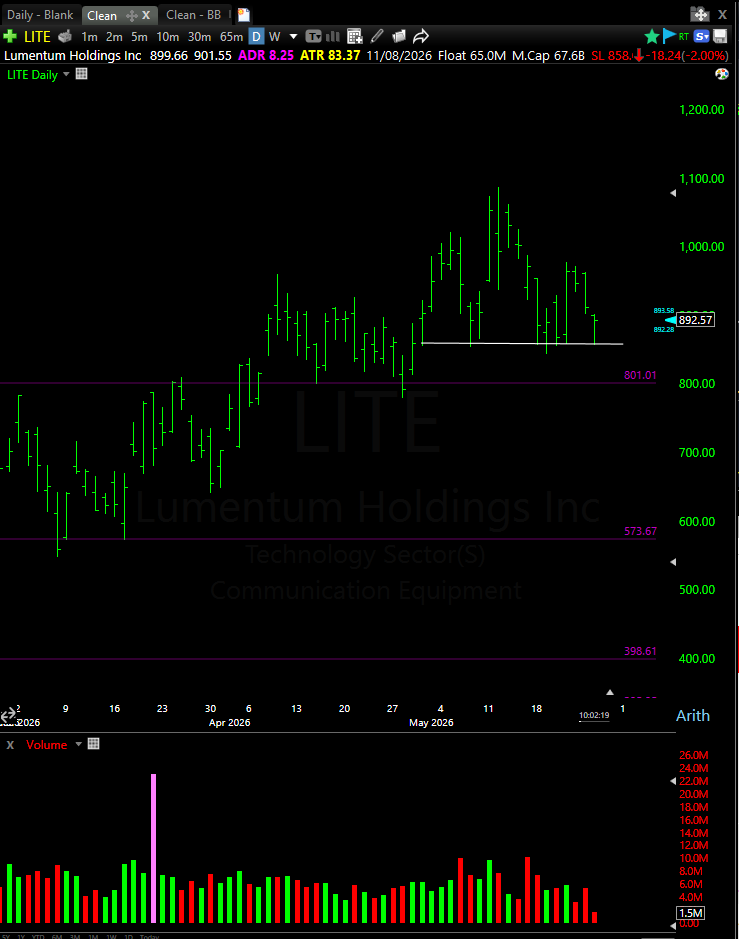Click the red Volume label

[x=47, y=745]
